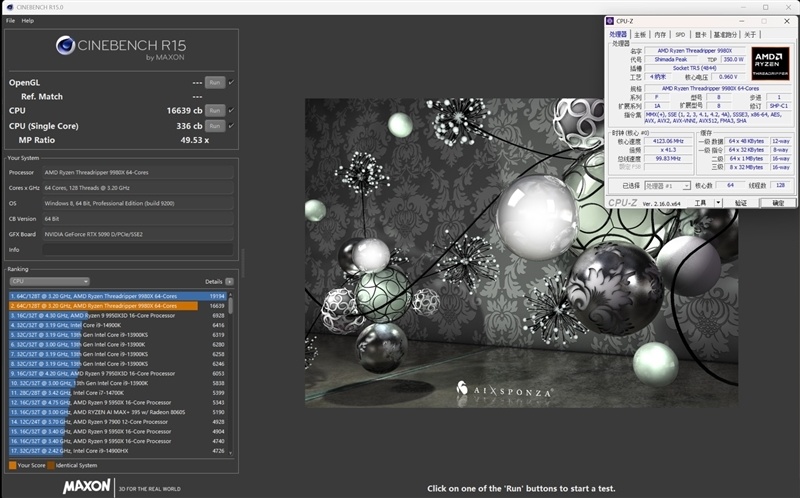This screenshot has height=498, width=800.
Task: Click the AMD Ryzen Threadripper logo in CPU-Z
Action: [770, 61]
